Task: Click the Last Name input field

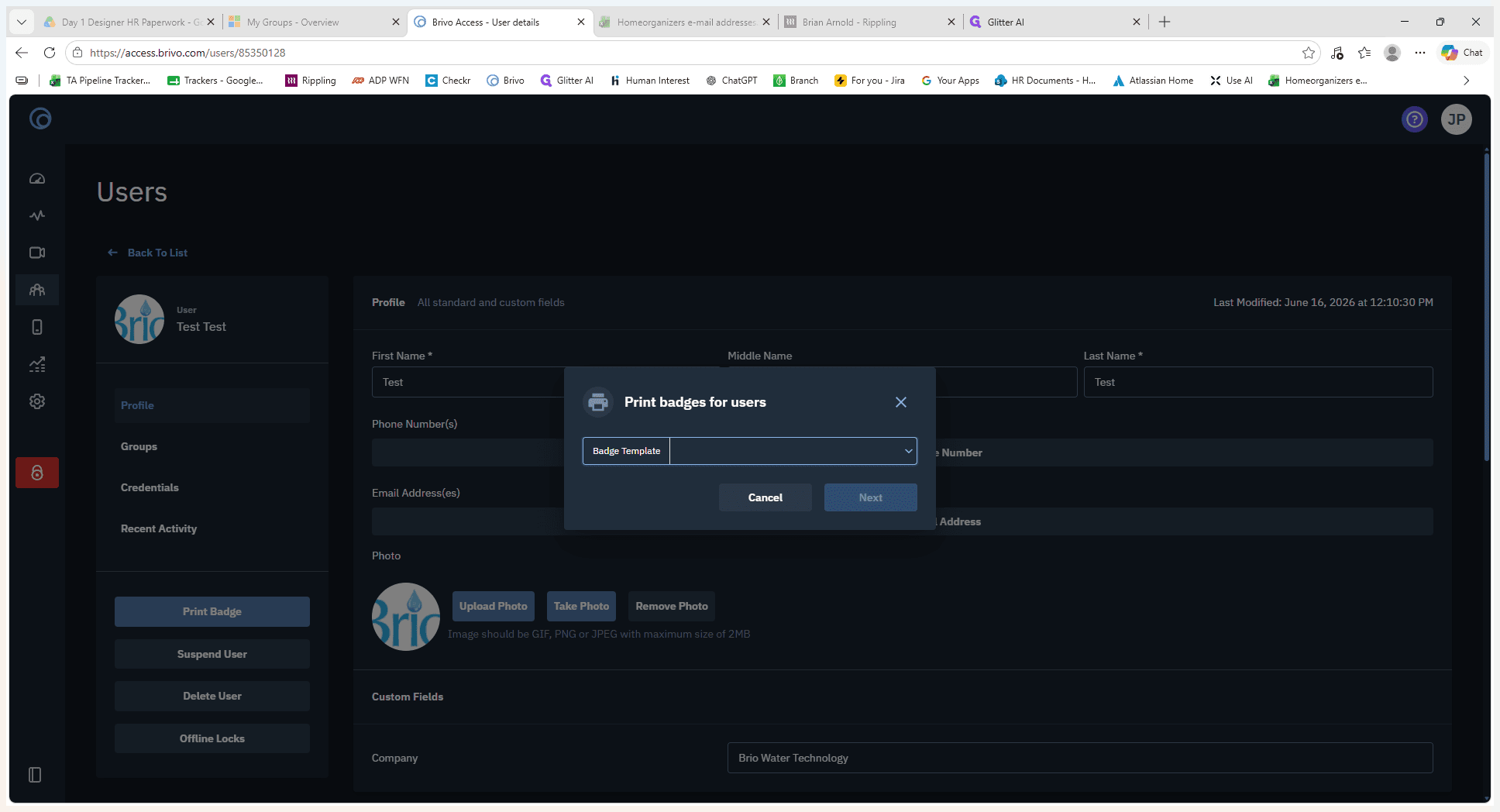Action: click(1258, 382)
